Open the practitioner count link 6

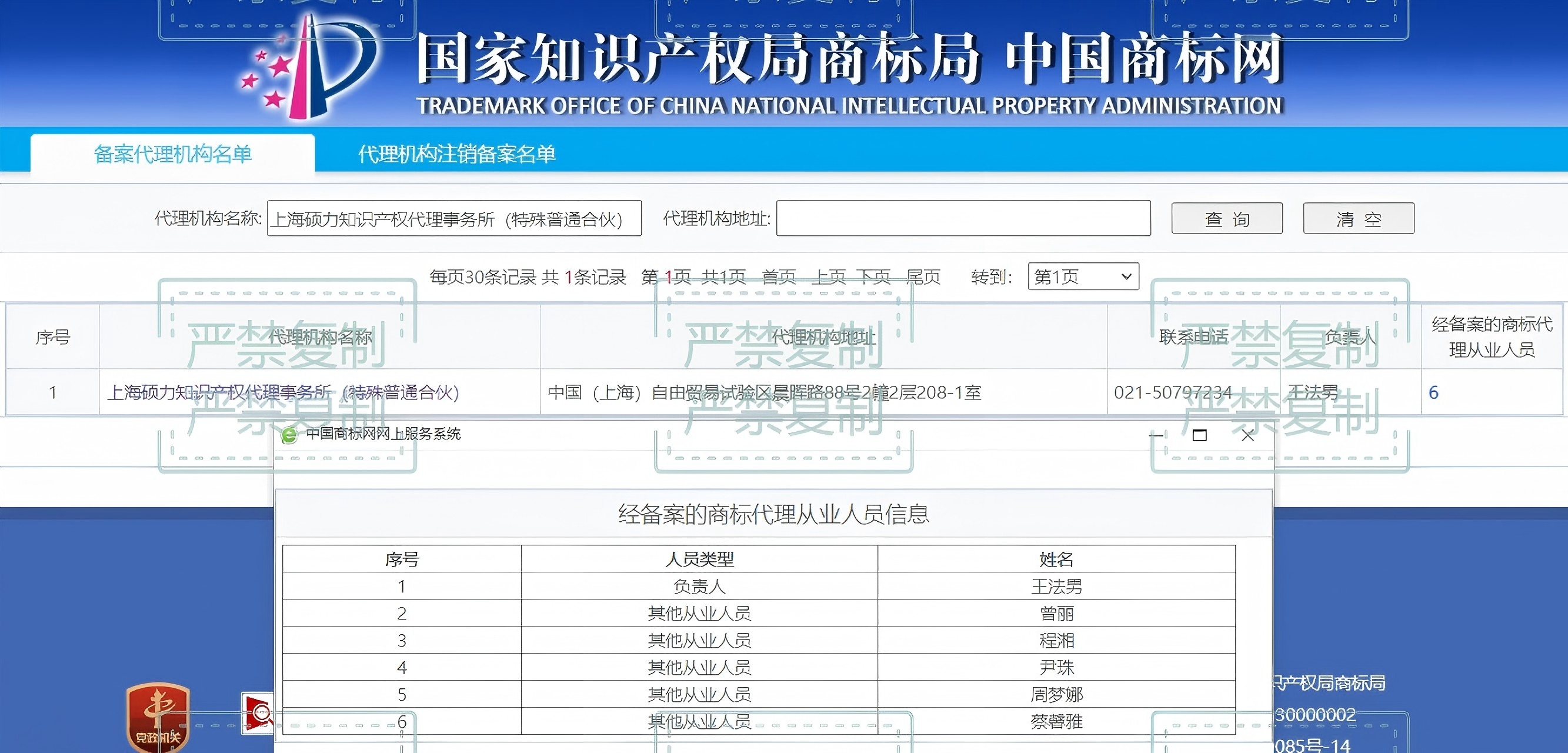point(1433,392)
